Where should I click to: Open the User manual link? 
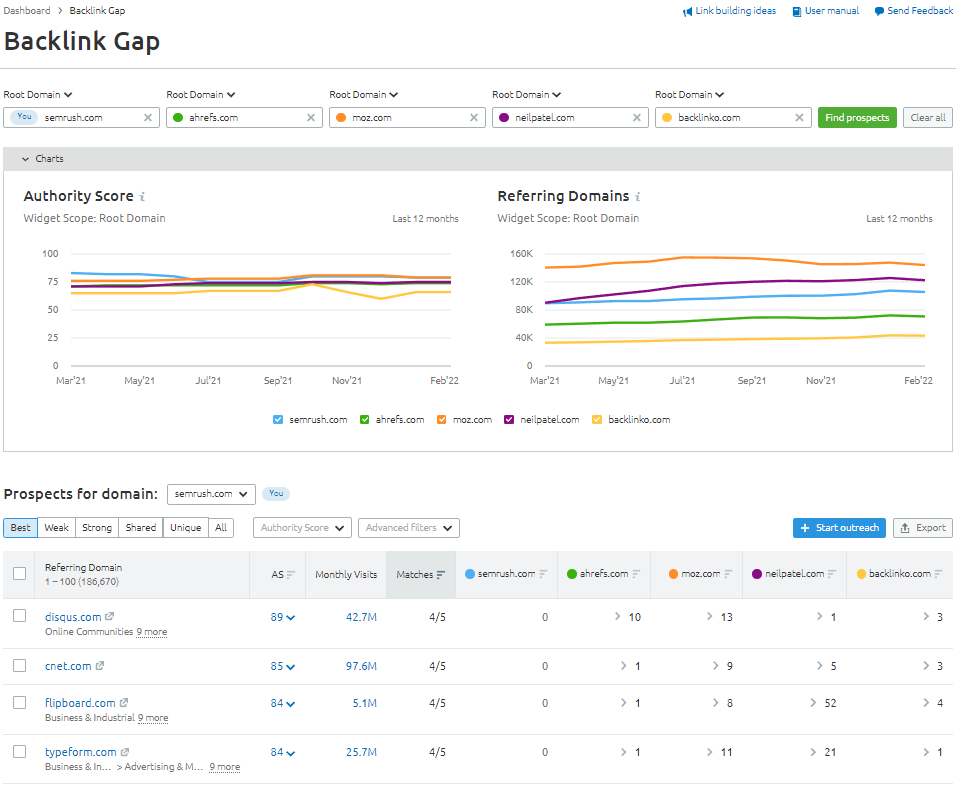(826, 11)
